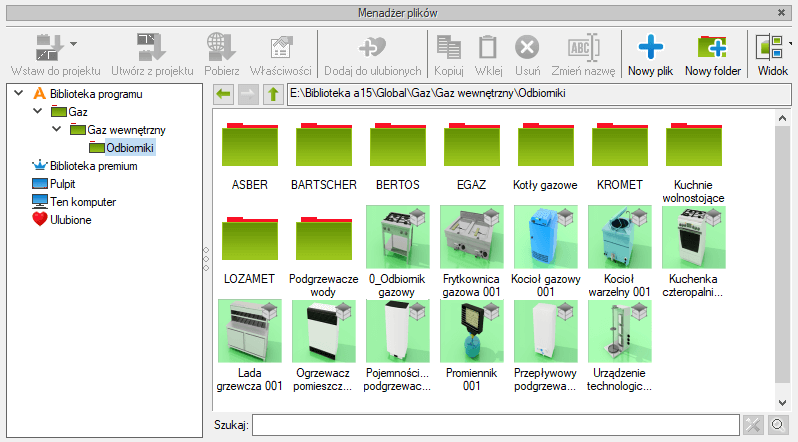Screen dimensions: 798x442
Task: Close the Menadżer plików window
Action: 781,13
